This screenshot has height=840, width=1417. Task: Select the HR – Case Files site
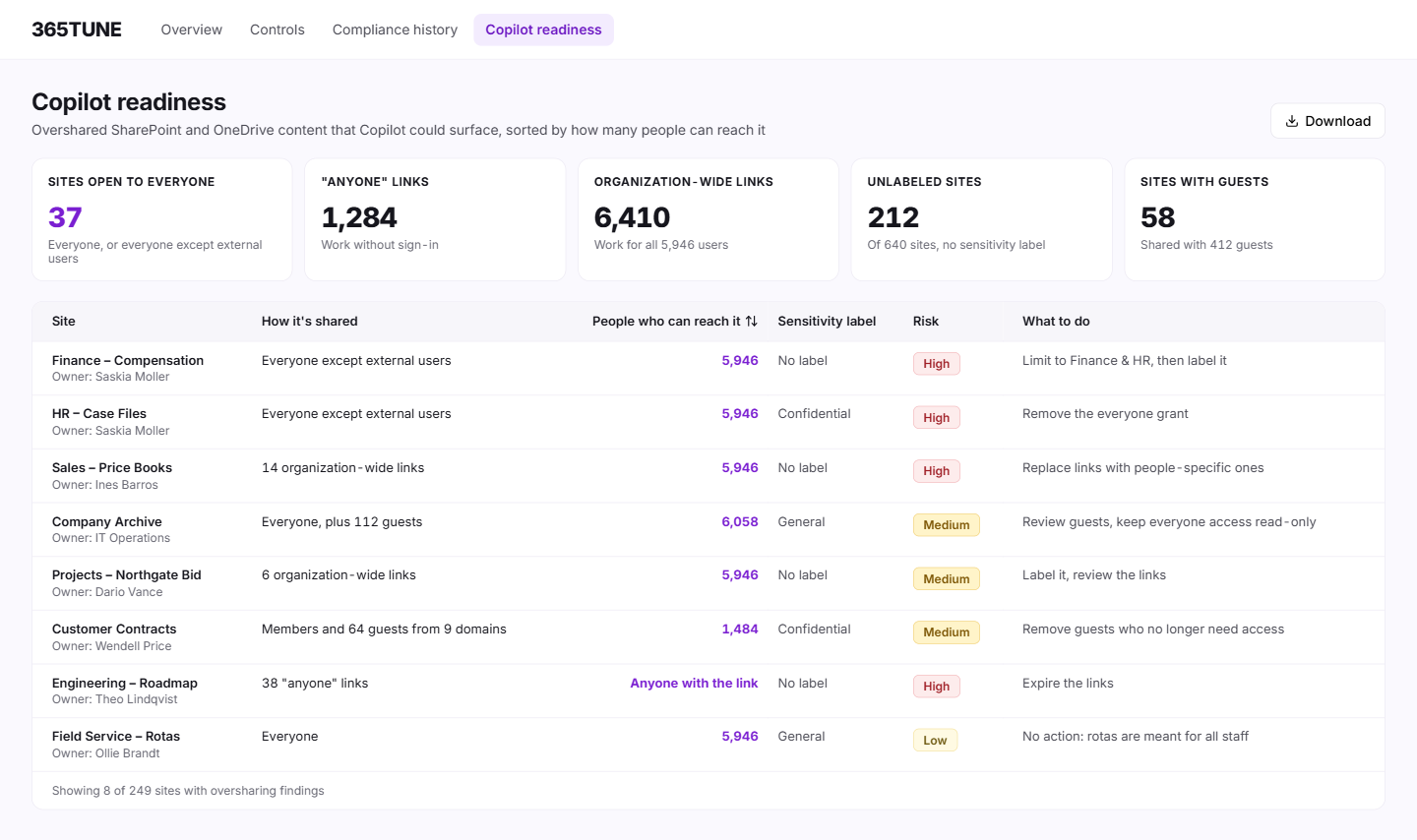[x=99, y=414]
